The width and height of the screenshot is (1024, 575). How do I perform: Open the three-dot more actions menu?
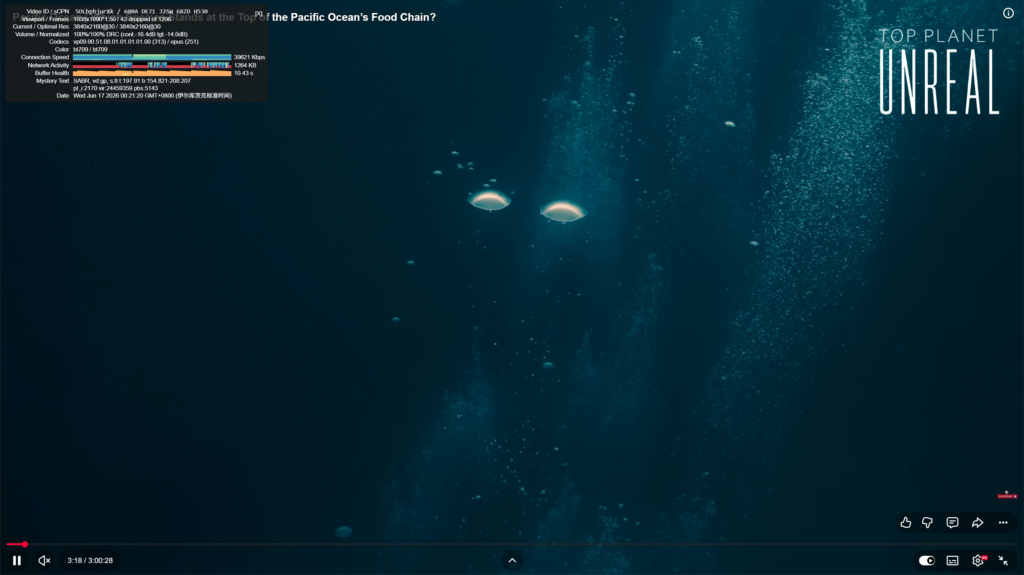[x=1003, y=522]
